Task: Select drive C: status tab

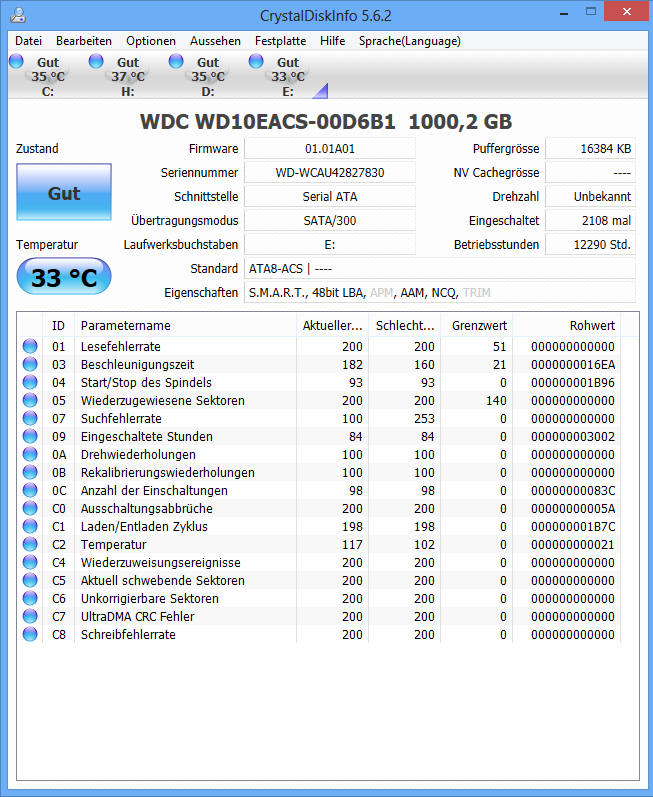Action: click(38, 76)
